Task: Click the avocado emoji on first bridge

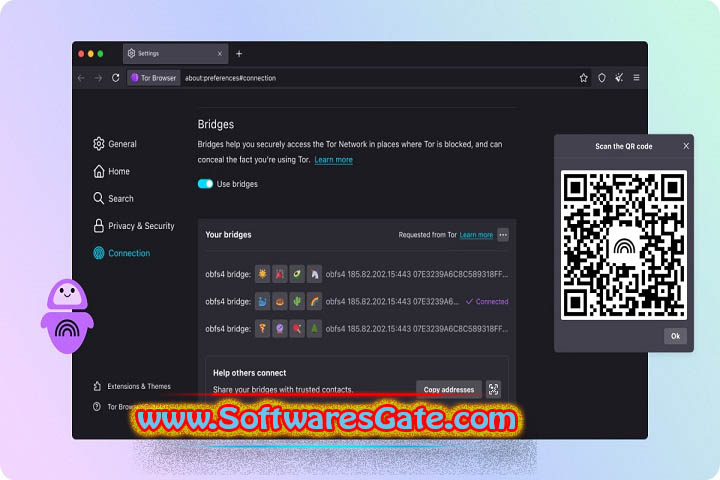Action: (x=297, y=274)
